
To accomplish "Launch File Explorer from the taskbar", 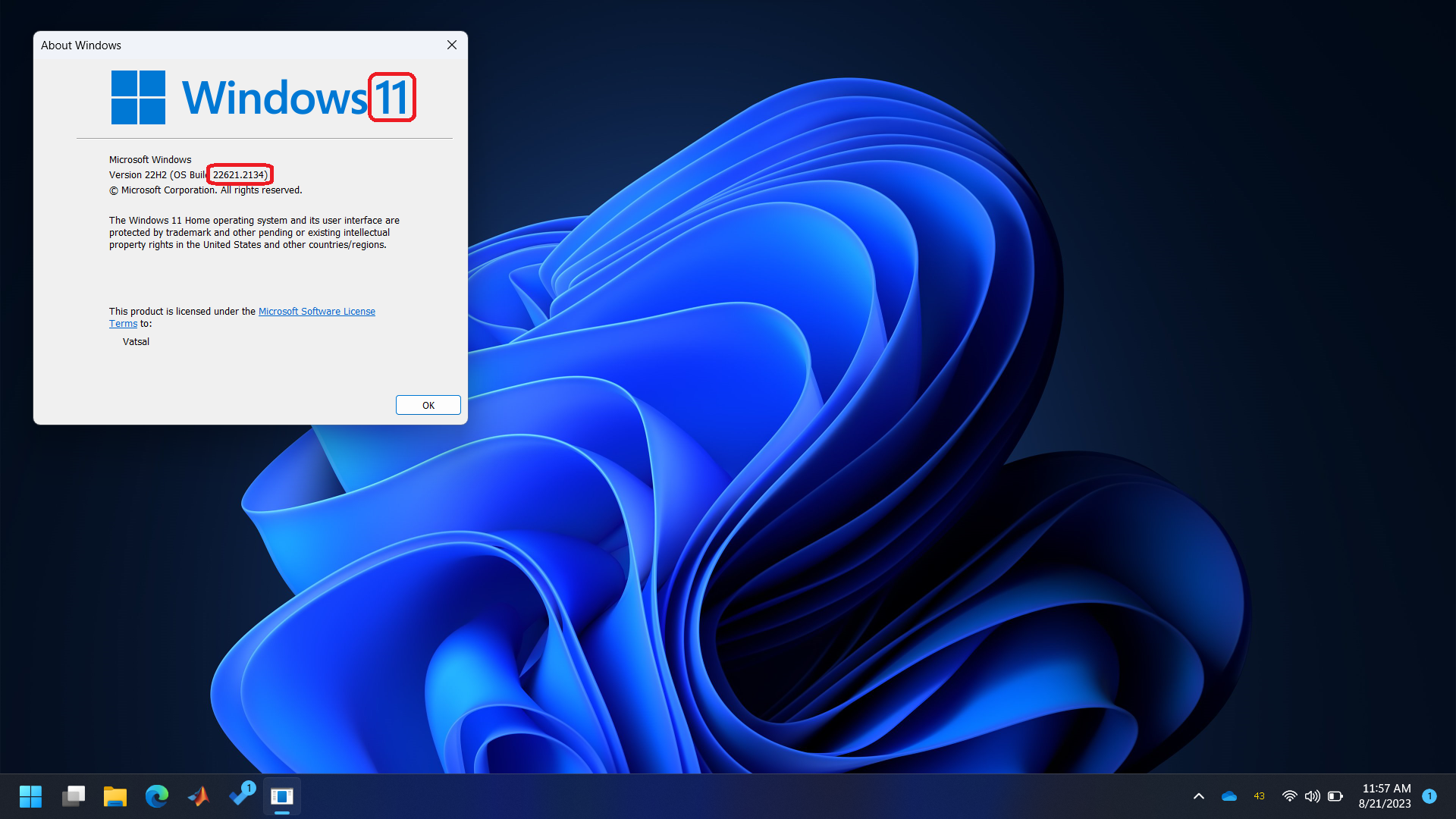I will (115, 796).
